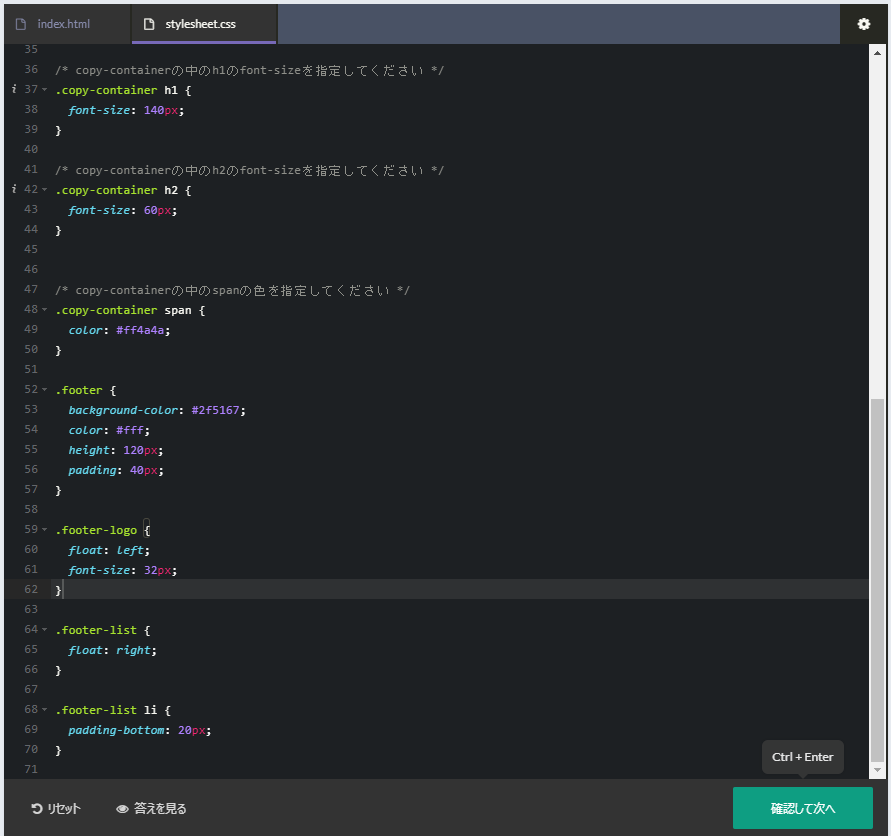Collapse the .footer-list rule at line 64
The height and width of the screenshot is (836, 891).
coord(44,629)
